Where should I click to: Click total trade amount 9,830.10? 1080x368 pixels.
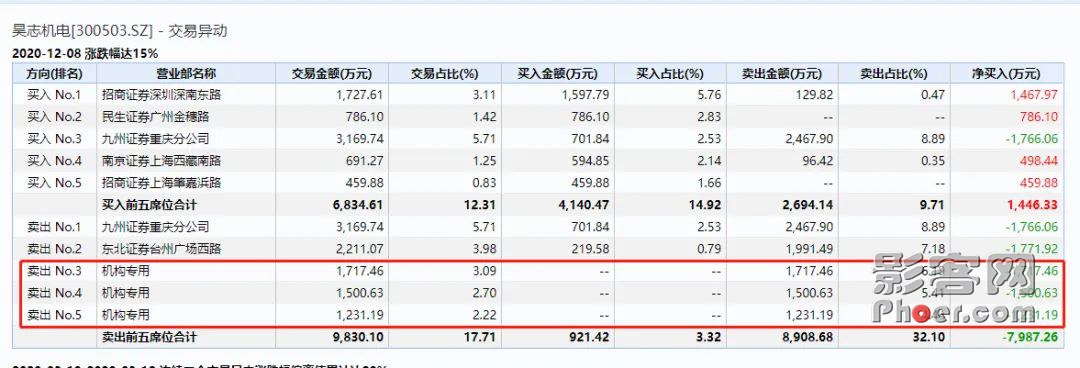click(x=357, y=338)
